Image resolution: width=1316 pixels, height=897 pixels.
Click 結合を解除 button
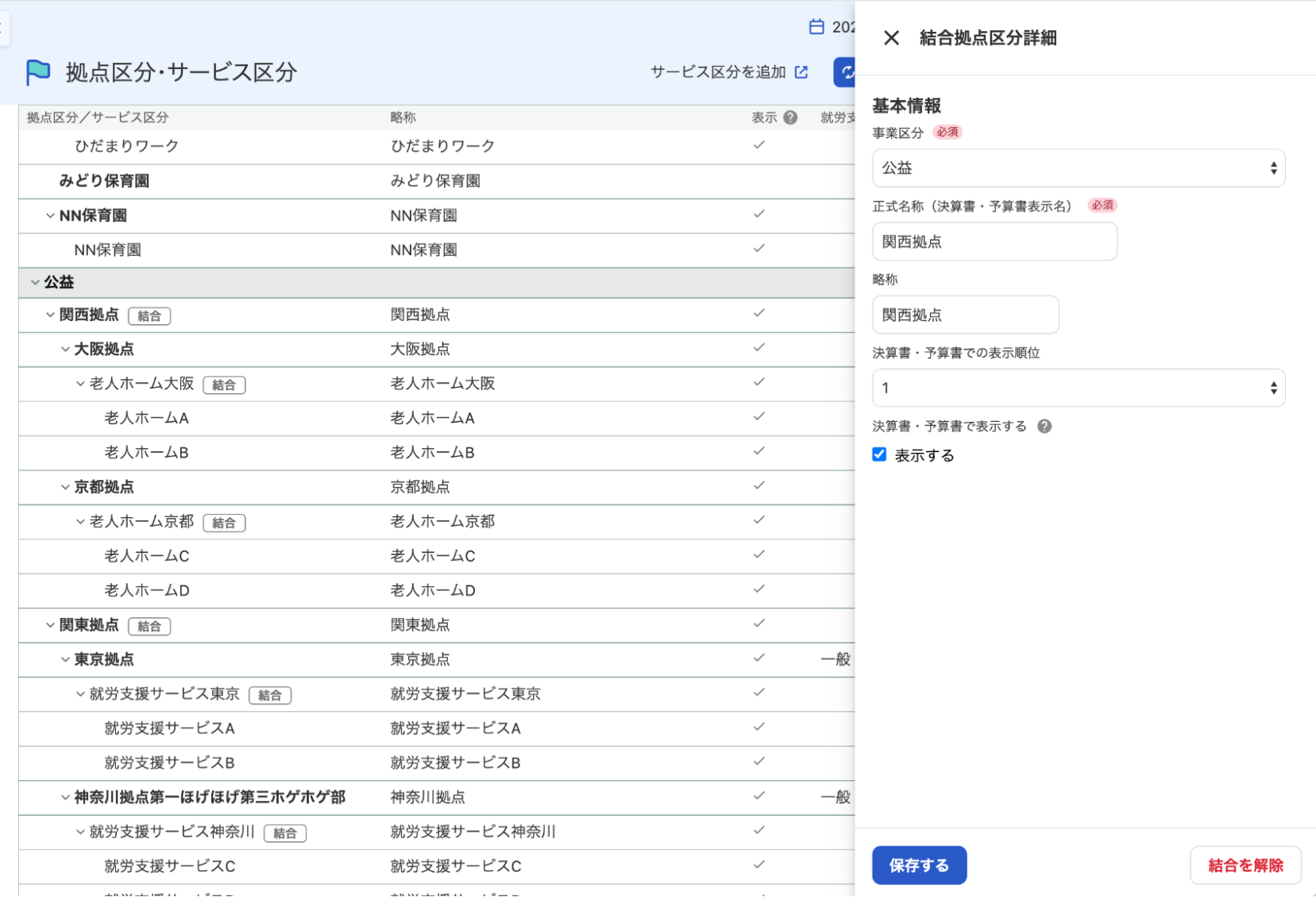(x=1245, y=865)
